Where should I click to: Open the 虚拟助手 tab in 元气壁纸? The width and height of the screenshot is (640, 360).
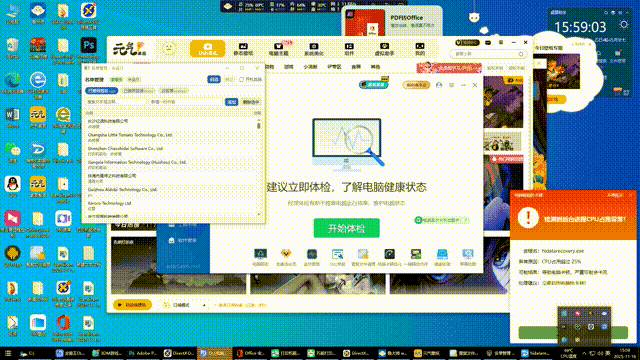(x=384, y=49)
